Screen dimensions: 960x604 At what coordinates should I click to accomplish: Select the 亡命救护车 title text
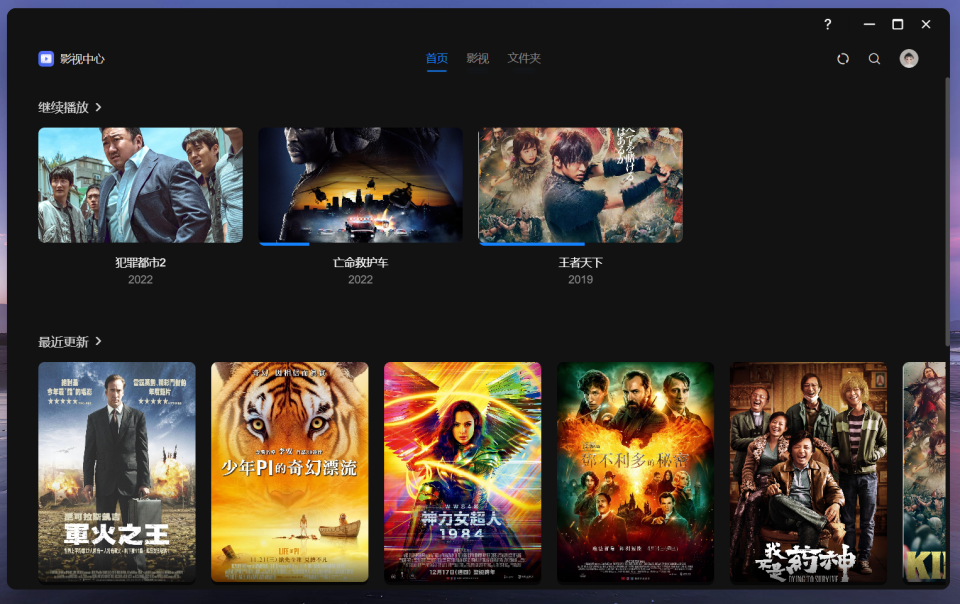[361, 263]
